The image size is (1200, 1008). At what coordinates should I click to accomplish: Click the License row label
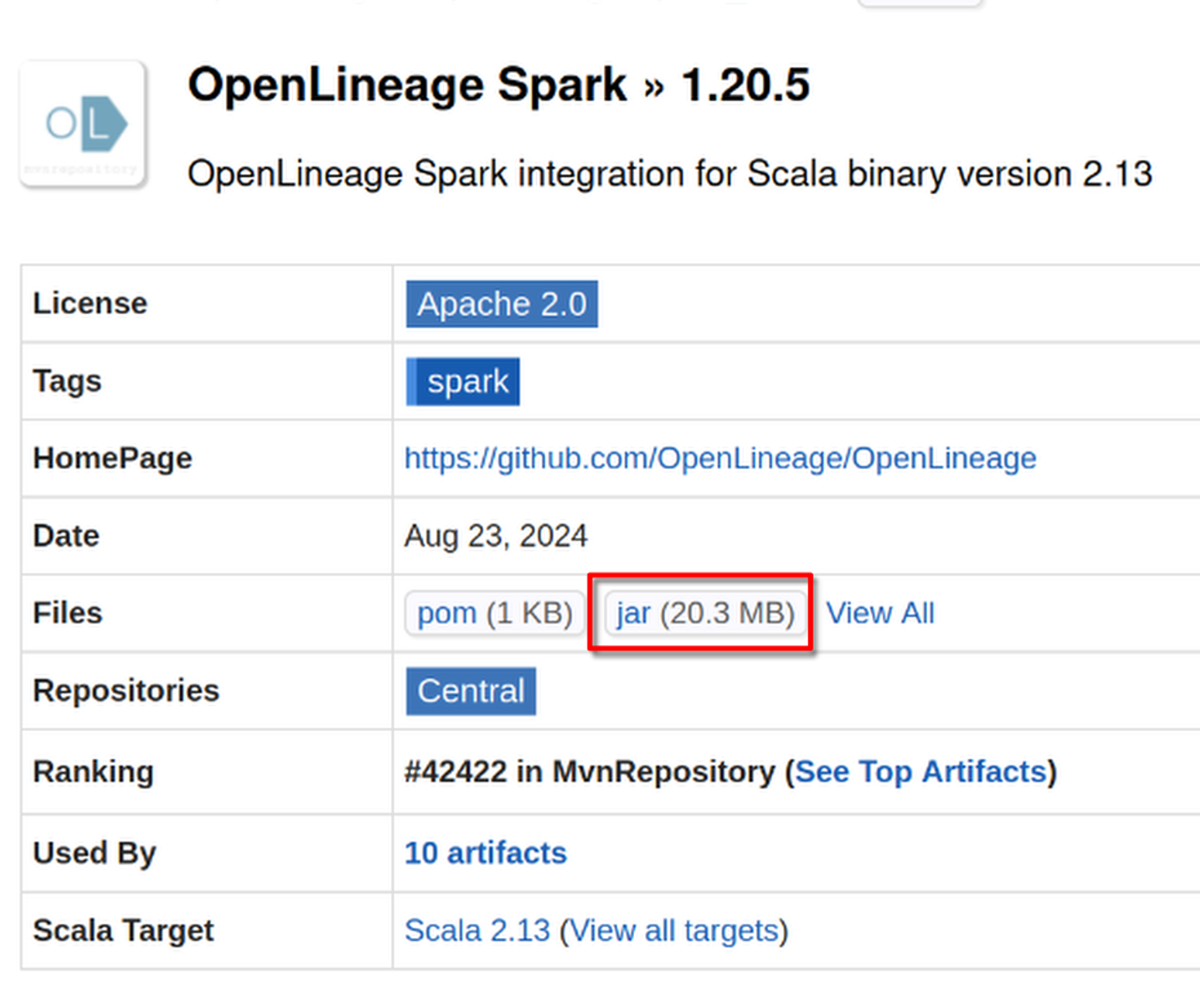90,304
